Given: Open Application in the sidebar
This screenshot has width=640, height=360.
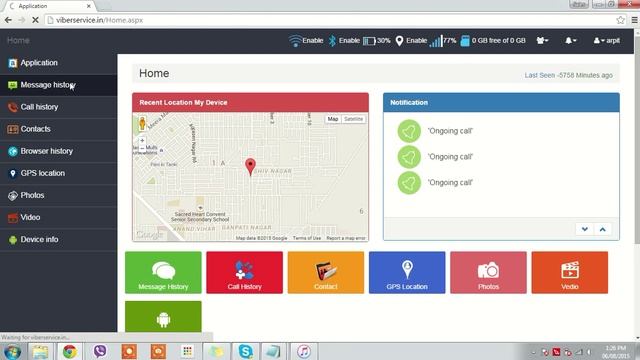Looking at the screenshot, I should [x=58, y=63].
